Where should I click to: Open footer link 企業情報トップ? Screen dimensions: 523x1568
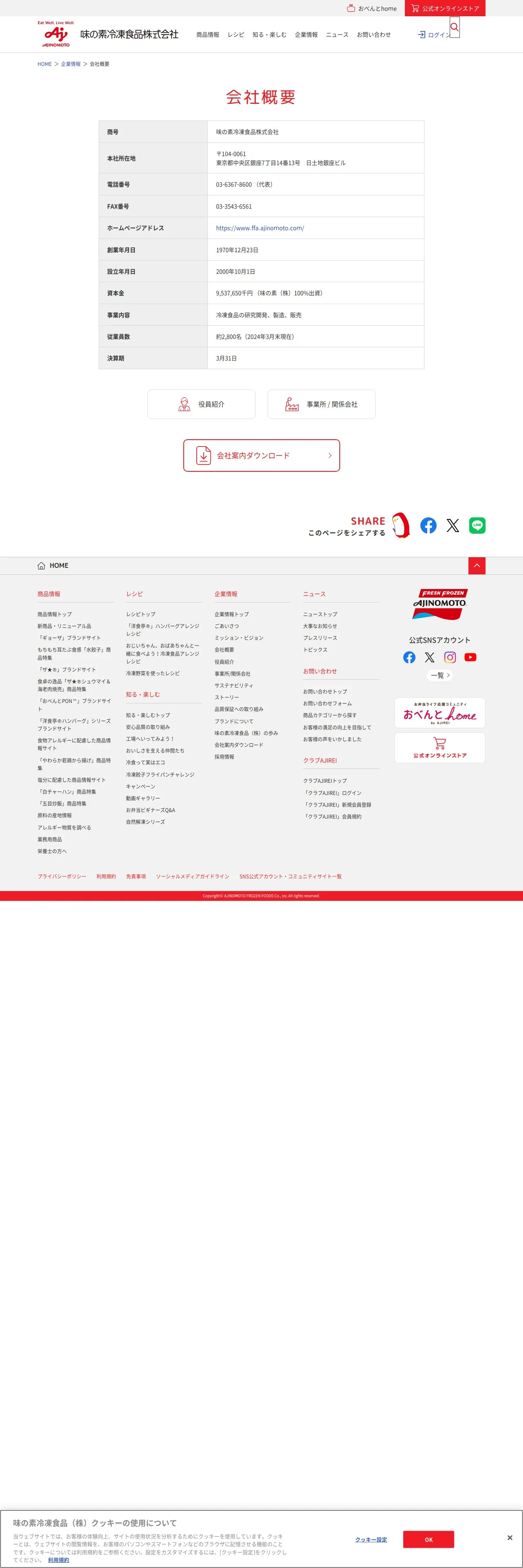click(231, 614)
